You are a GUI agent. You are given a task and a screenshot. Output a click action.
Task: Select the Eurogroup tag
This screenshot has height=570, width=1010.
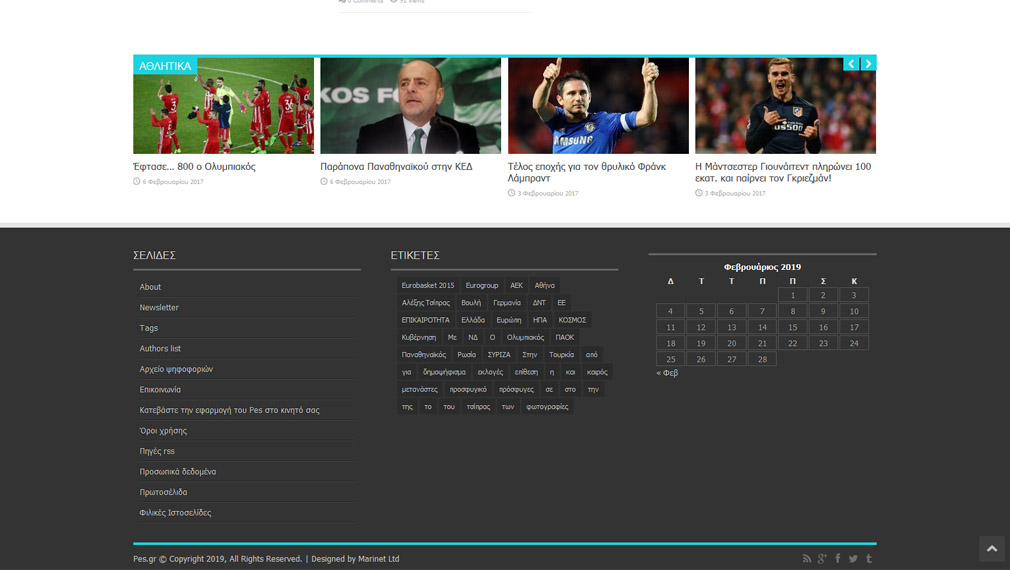pyautogui.click(x=482, y=285)
